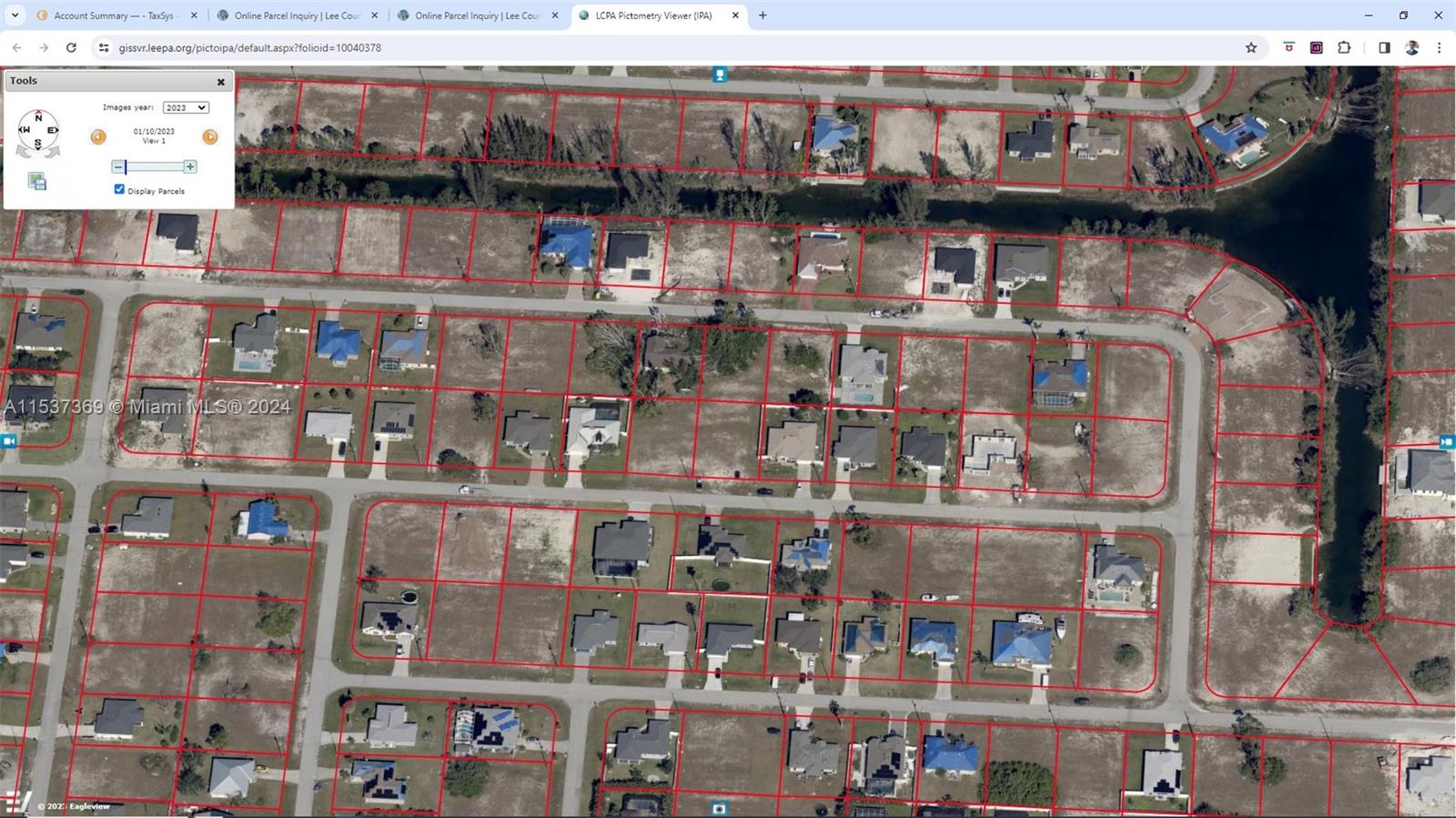Click the zoom level slider track

(154, 167)
